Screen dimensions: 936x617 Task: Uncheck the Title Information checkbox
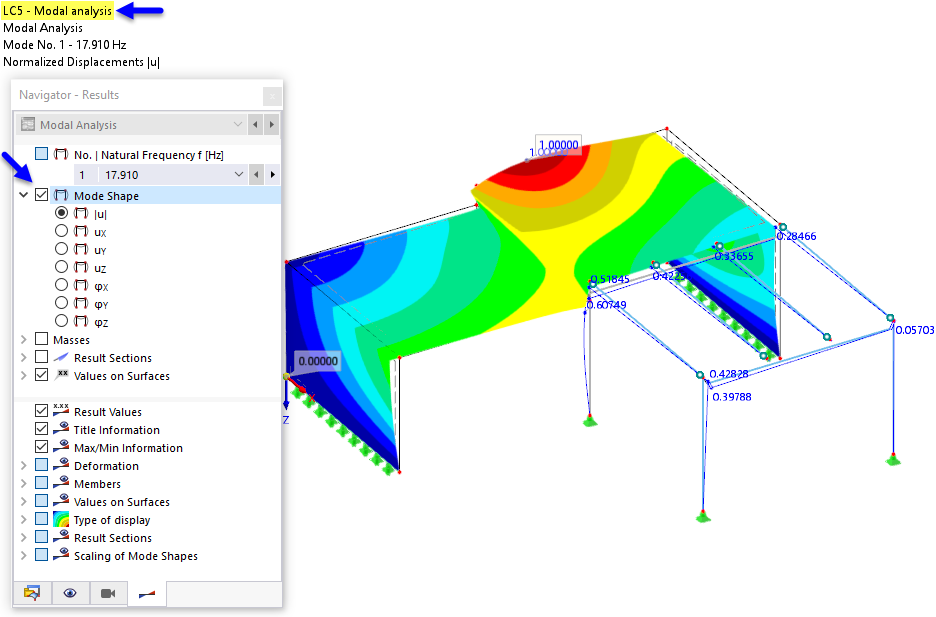(x=41, y=428)
